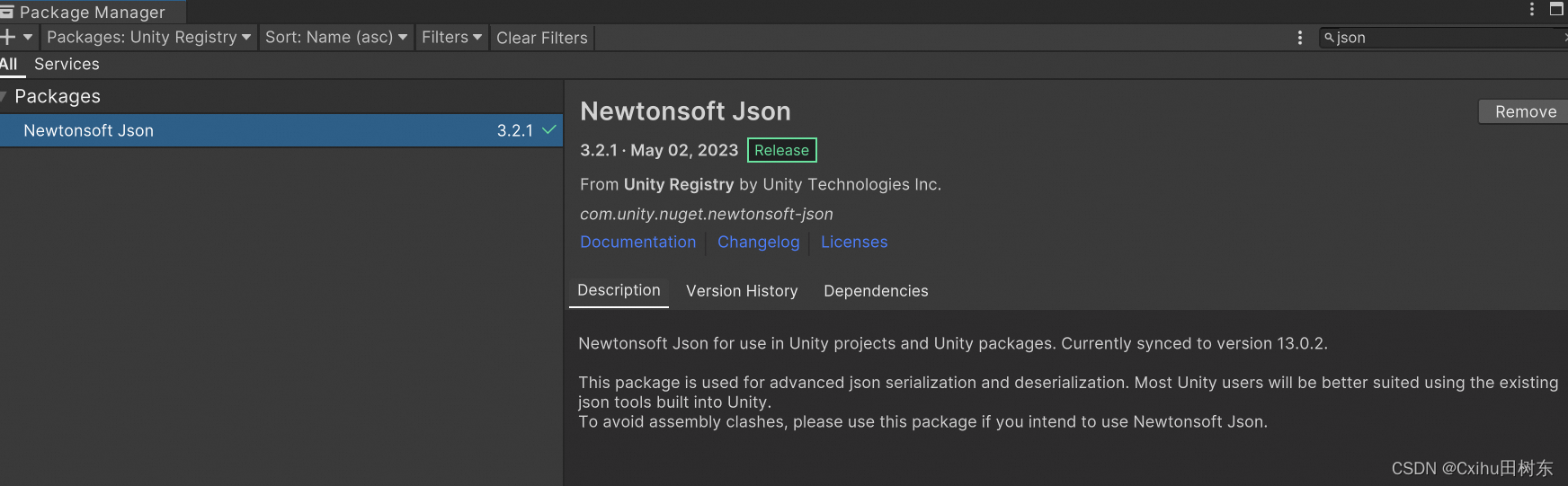This screenshot has width=1568, height=486.
Task: Open the Dependencies tab
Action: click(876, 291)
